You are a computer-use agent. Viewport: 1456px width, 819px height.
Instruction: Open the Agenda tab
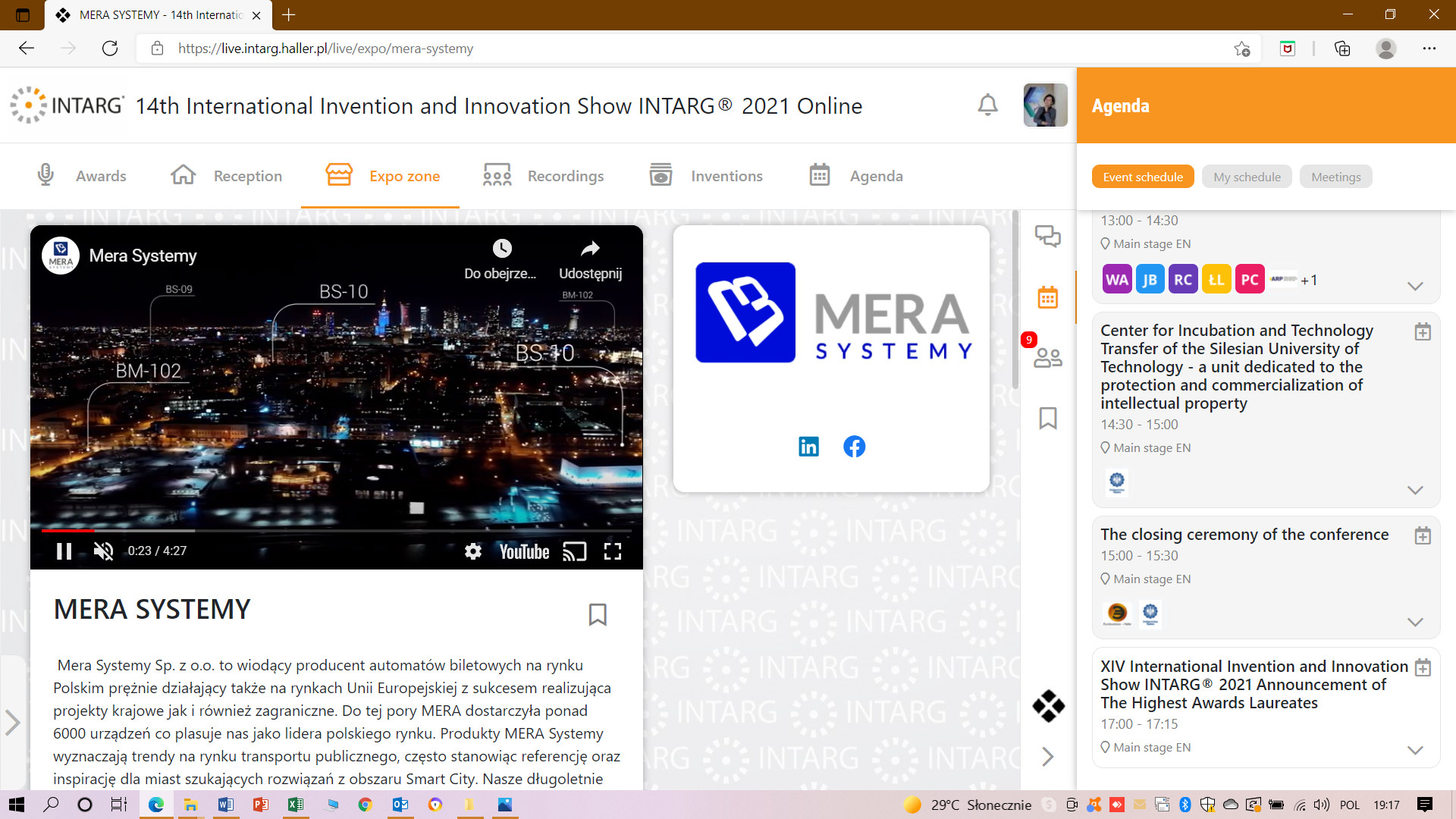[855, 176]
